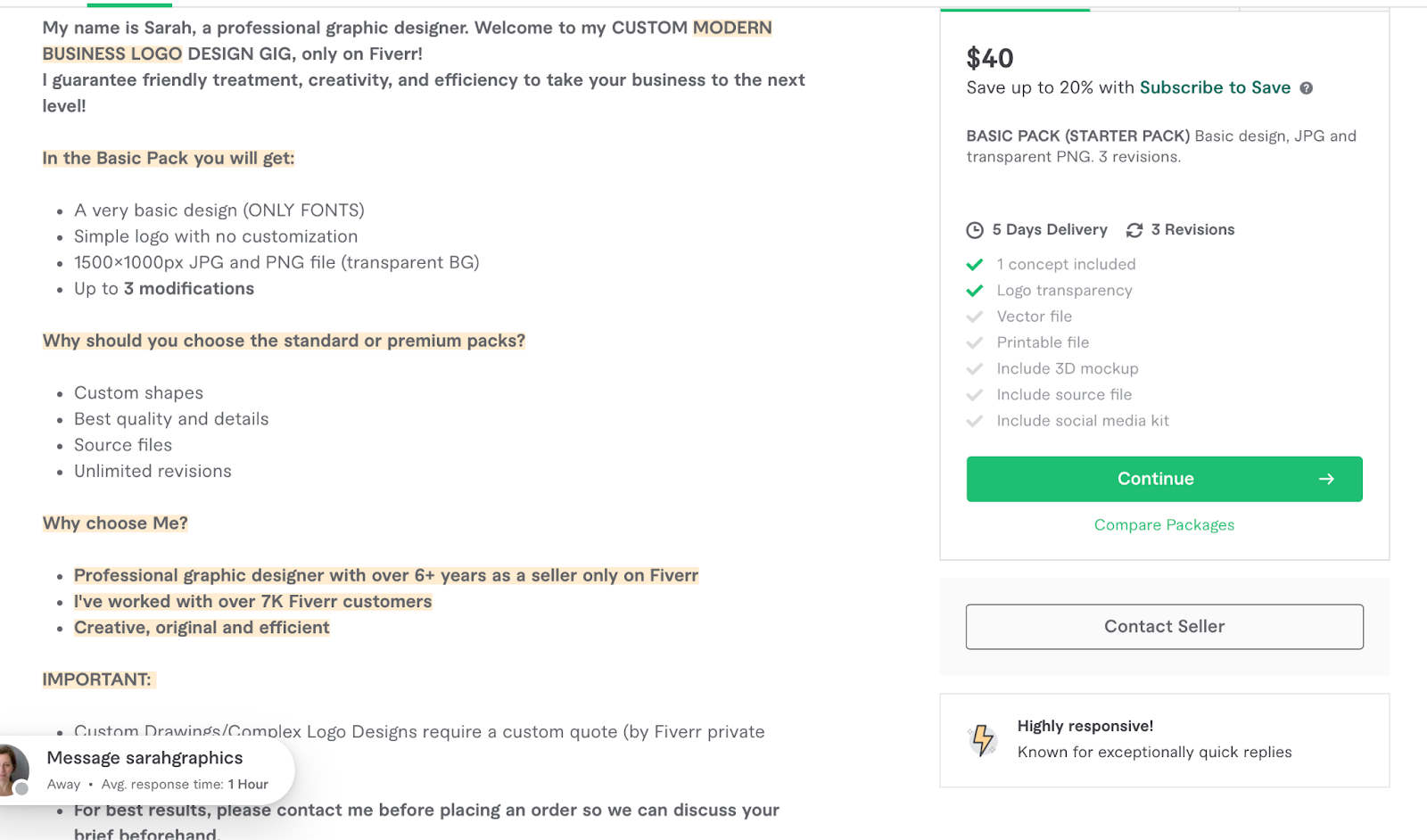Click the arrow icon on the Continue button
1427x840 pixels.
pos(1326,479)
